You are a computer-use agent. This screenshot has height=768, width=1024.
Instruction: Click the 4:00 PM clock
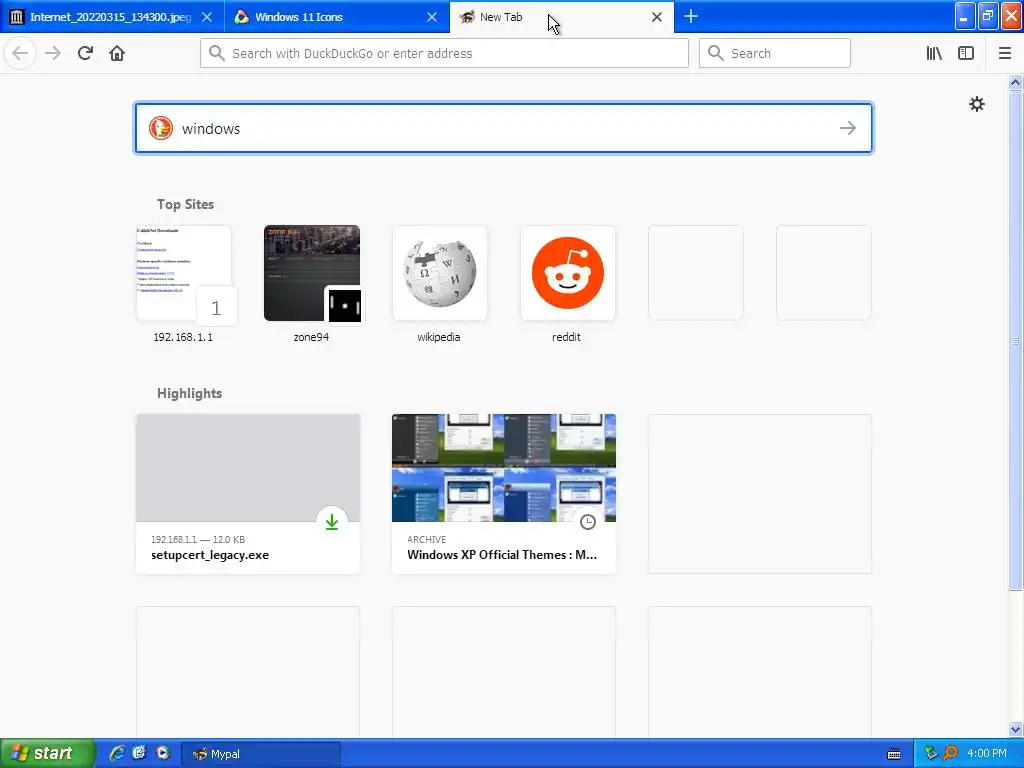click(x=987, y=754)
